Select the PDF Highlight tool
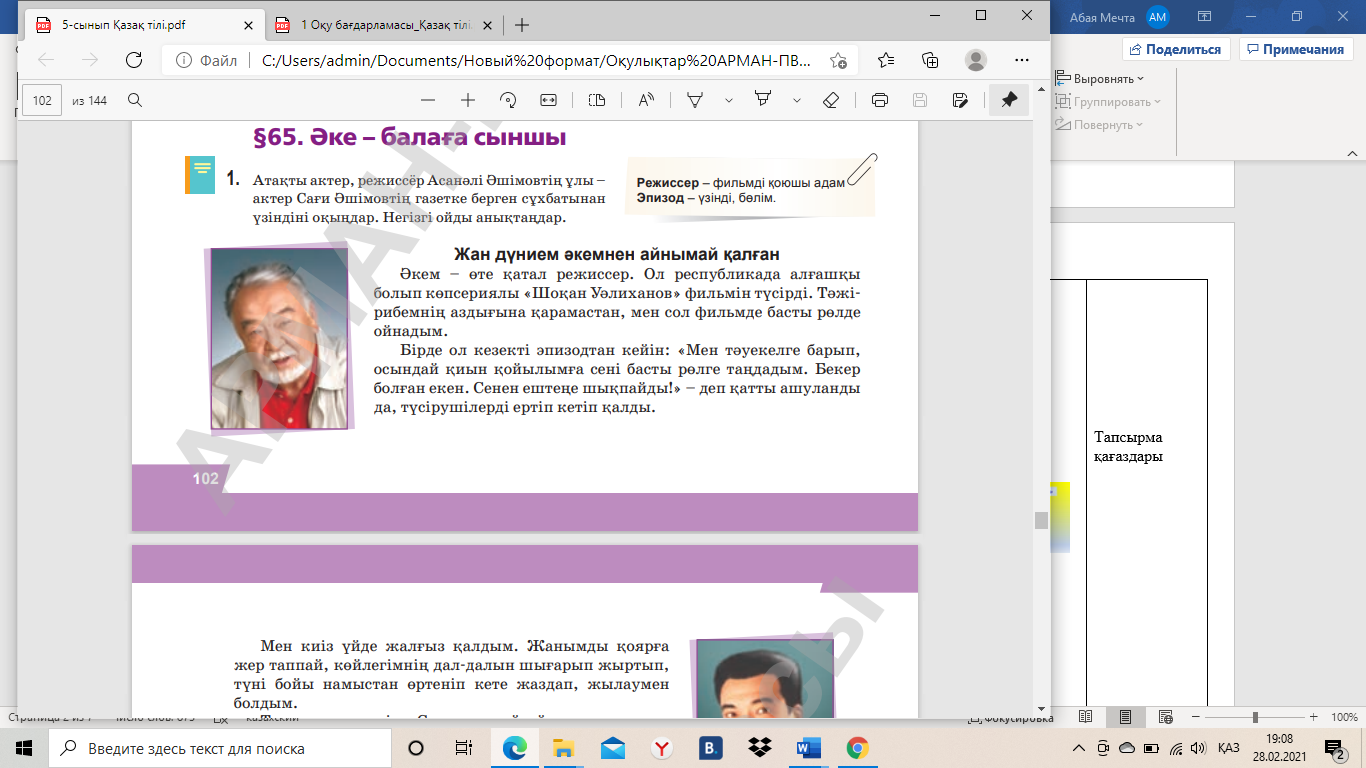The height and width of the screenshot is (768, 1366). (764, 100)
